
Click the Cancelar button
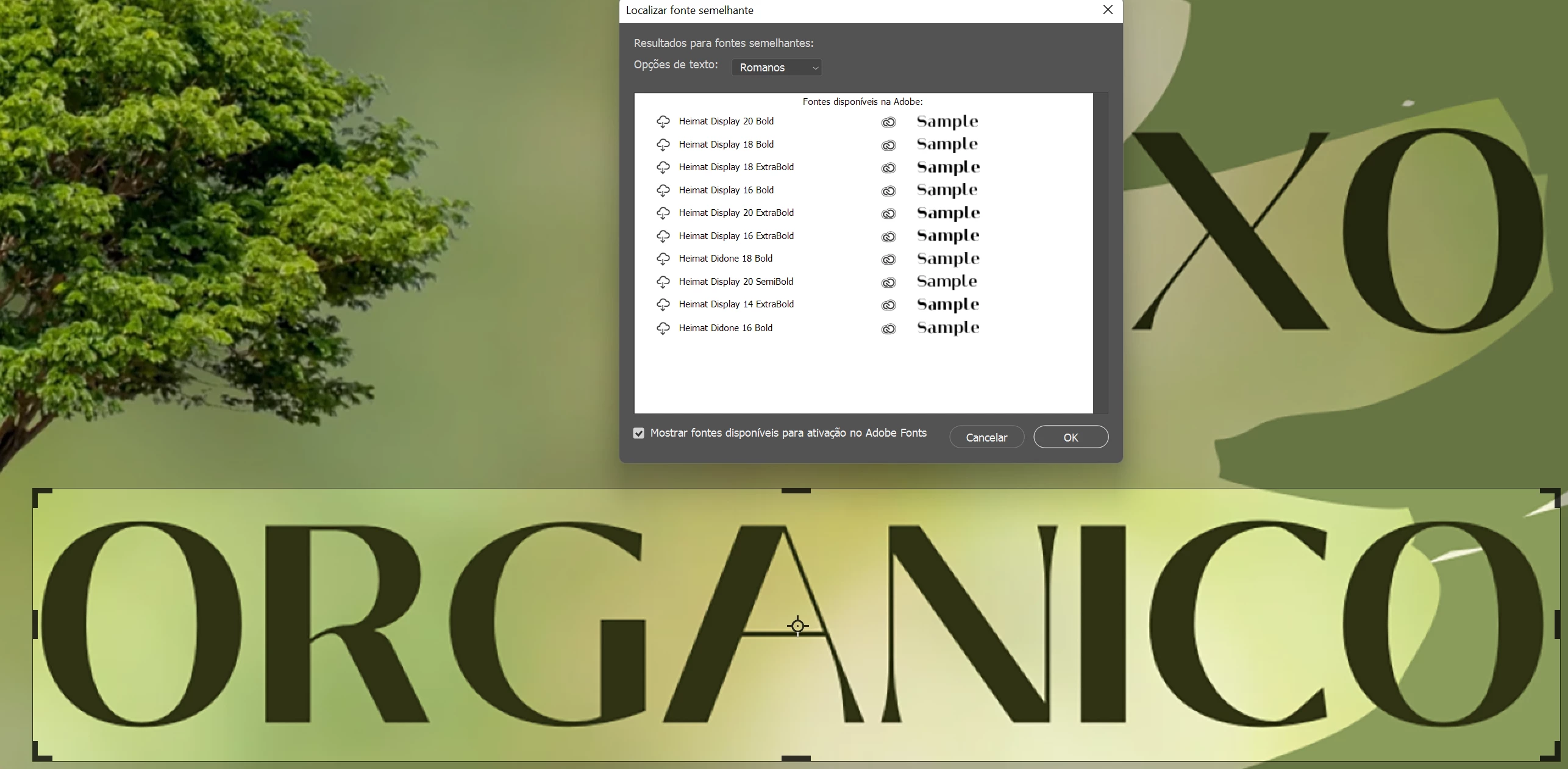point(986,437)
